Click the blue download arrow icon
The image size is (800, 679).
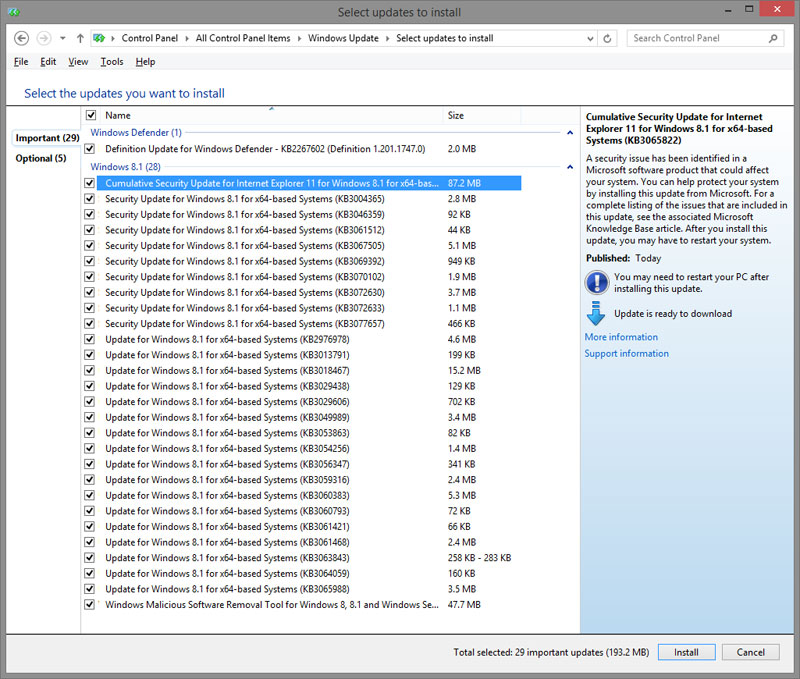pos(595,313)
